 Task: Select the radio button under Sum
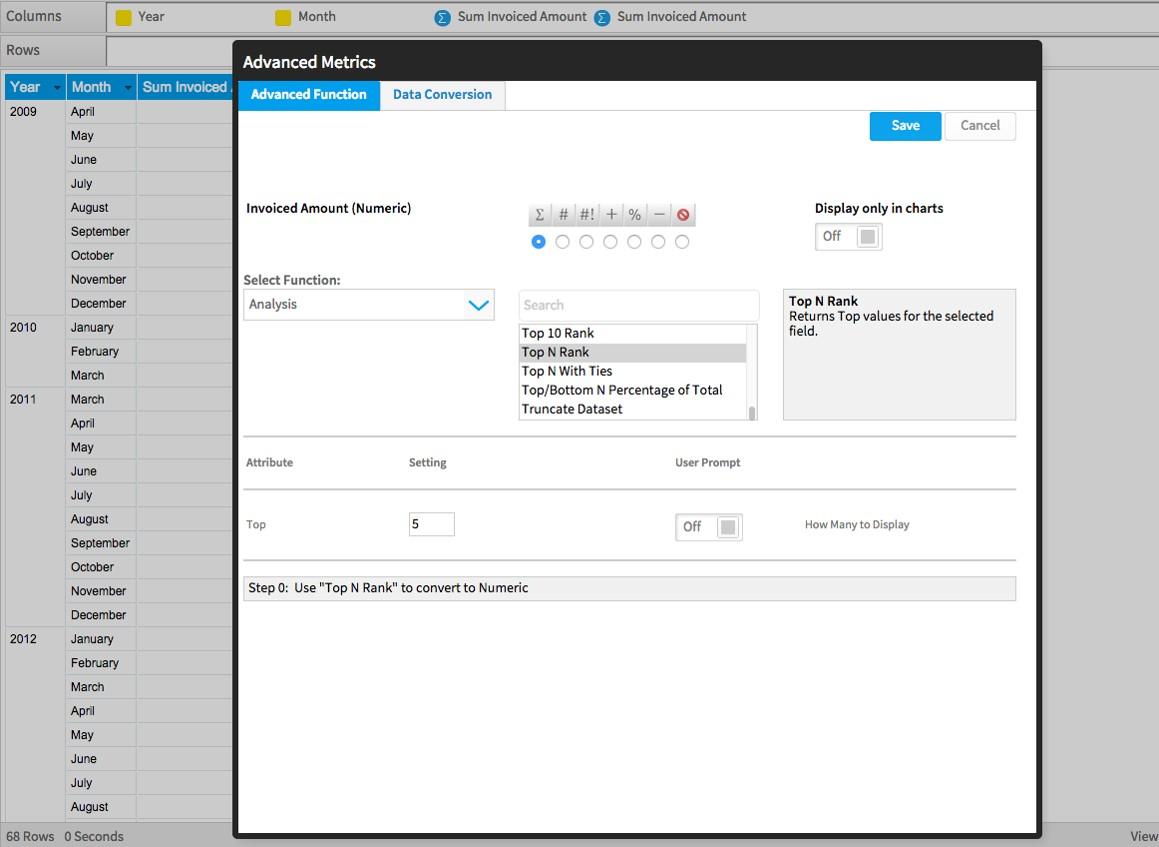tap(538, 242)
